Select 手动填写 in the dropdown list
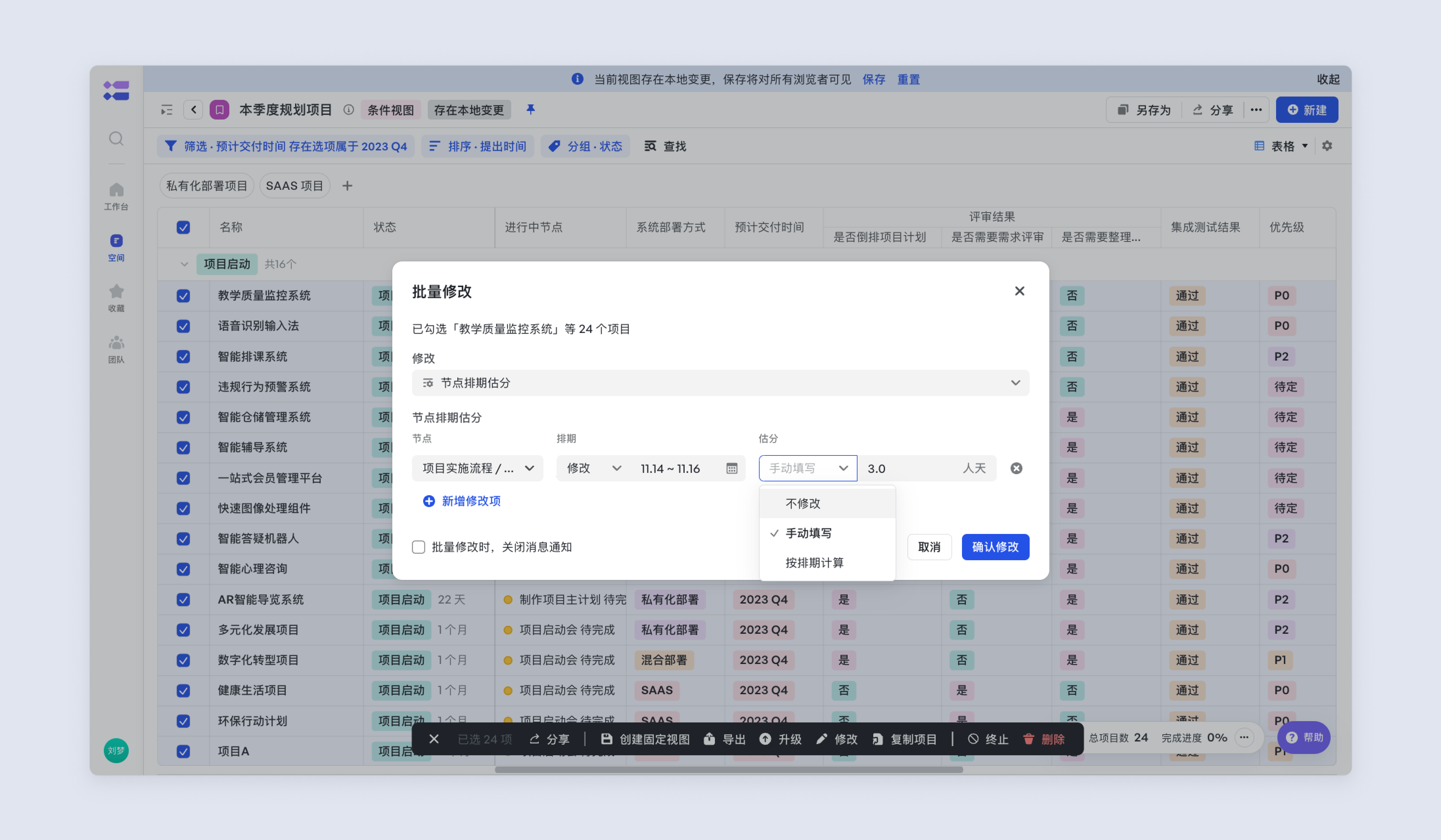The width and height of the screenshot is (1441, 840). 827,533
